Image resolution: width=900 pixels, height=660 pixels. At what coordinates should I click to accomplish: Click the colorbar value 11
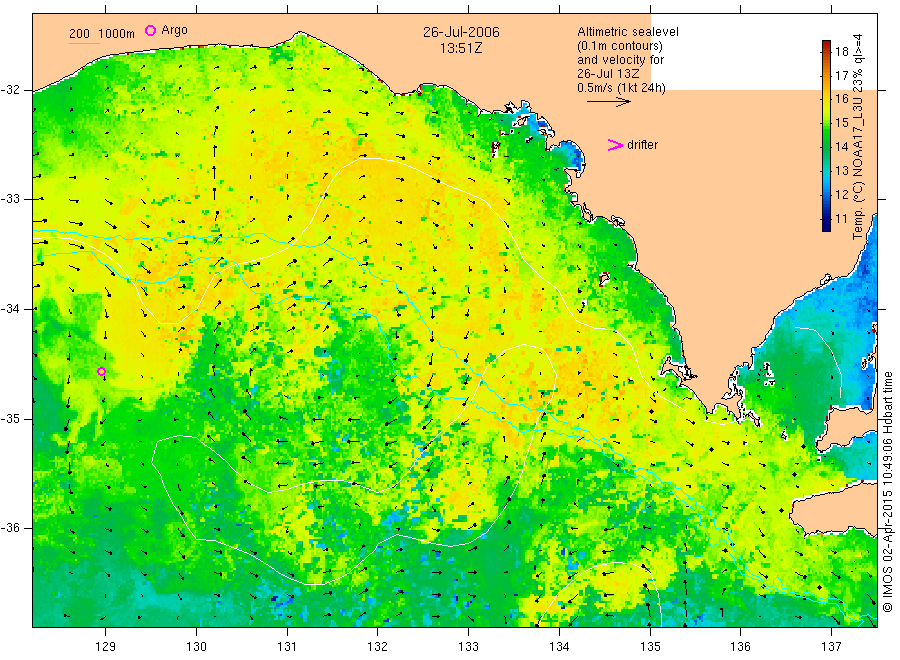click(841, 219)
